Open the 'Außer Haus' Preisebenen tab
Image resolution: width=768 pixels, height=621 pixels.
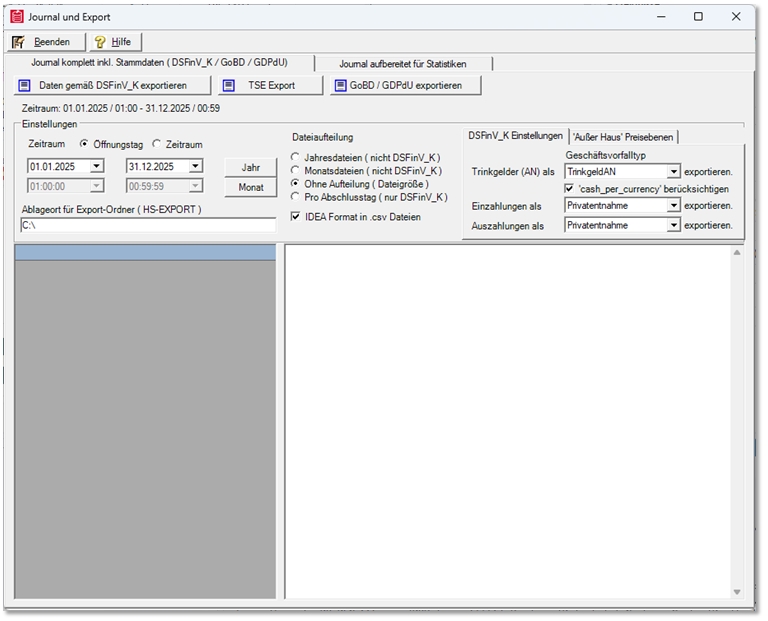624,136
